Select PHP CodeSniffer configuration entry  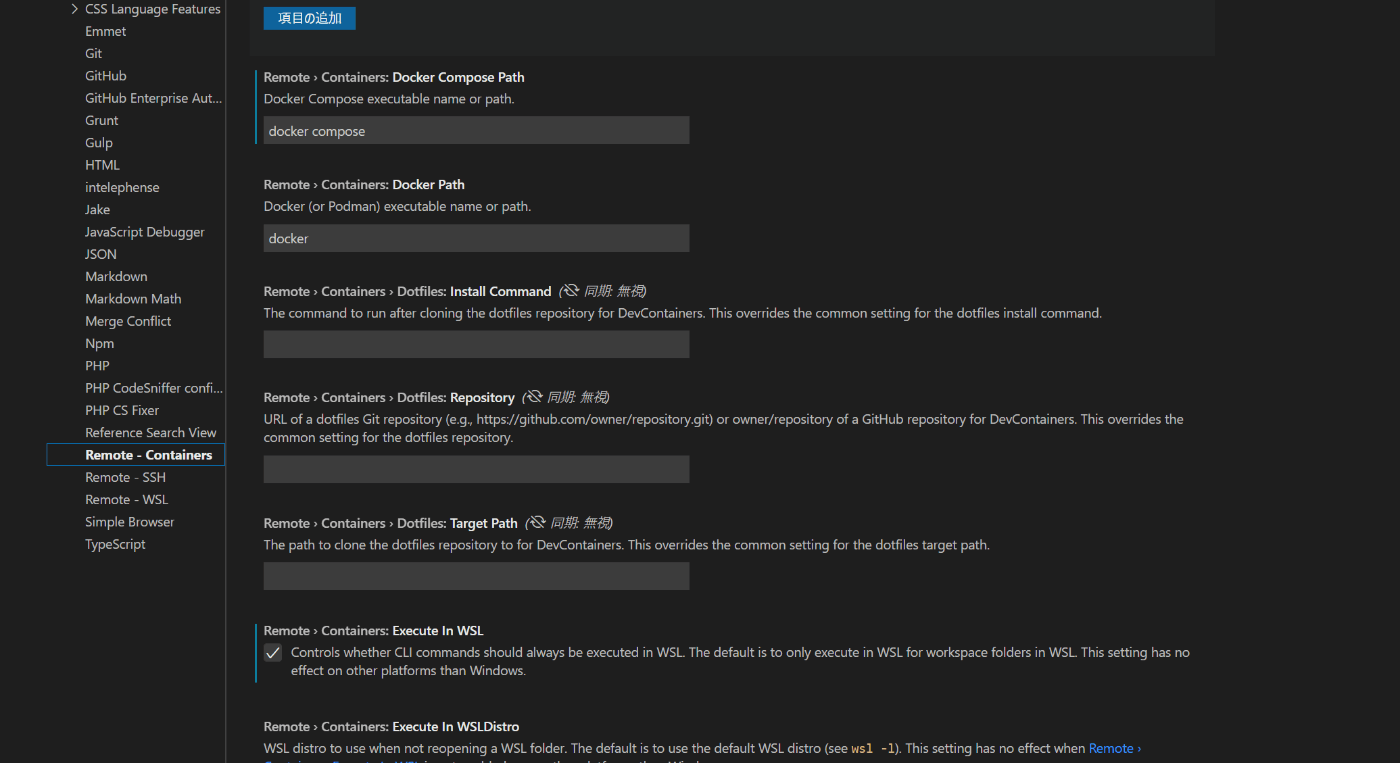pos(154,388)
